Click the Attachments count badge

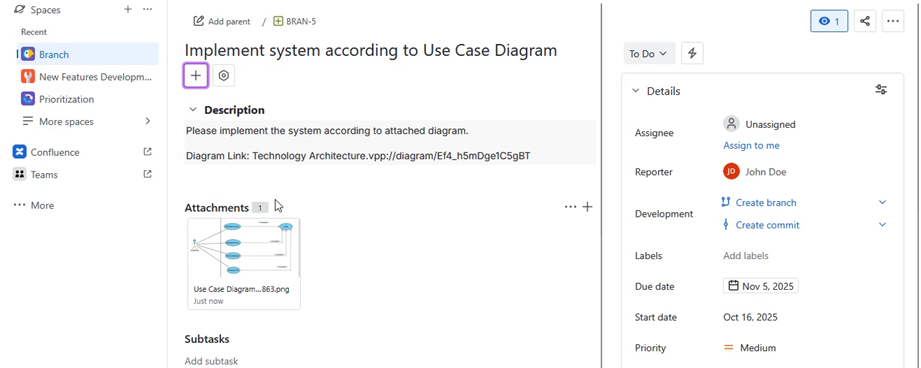(260, 208)
